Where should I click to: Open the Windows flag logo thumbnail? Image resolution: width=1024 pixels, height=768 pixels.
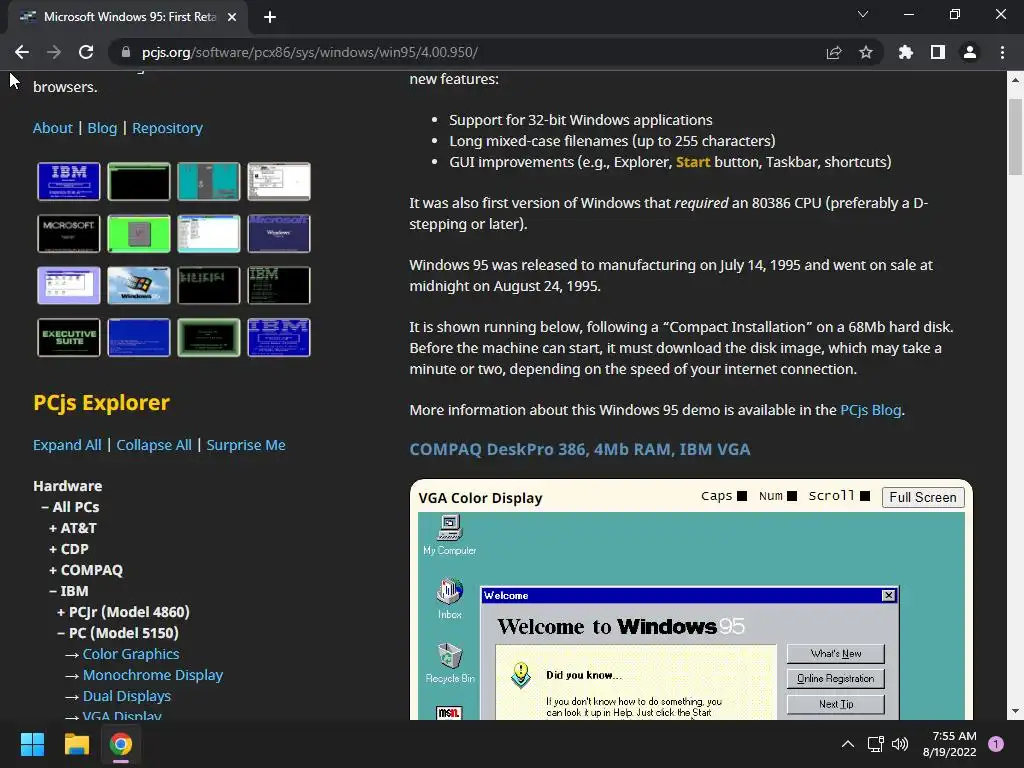pos(138,285)
